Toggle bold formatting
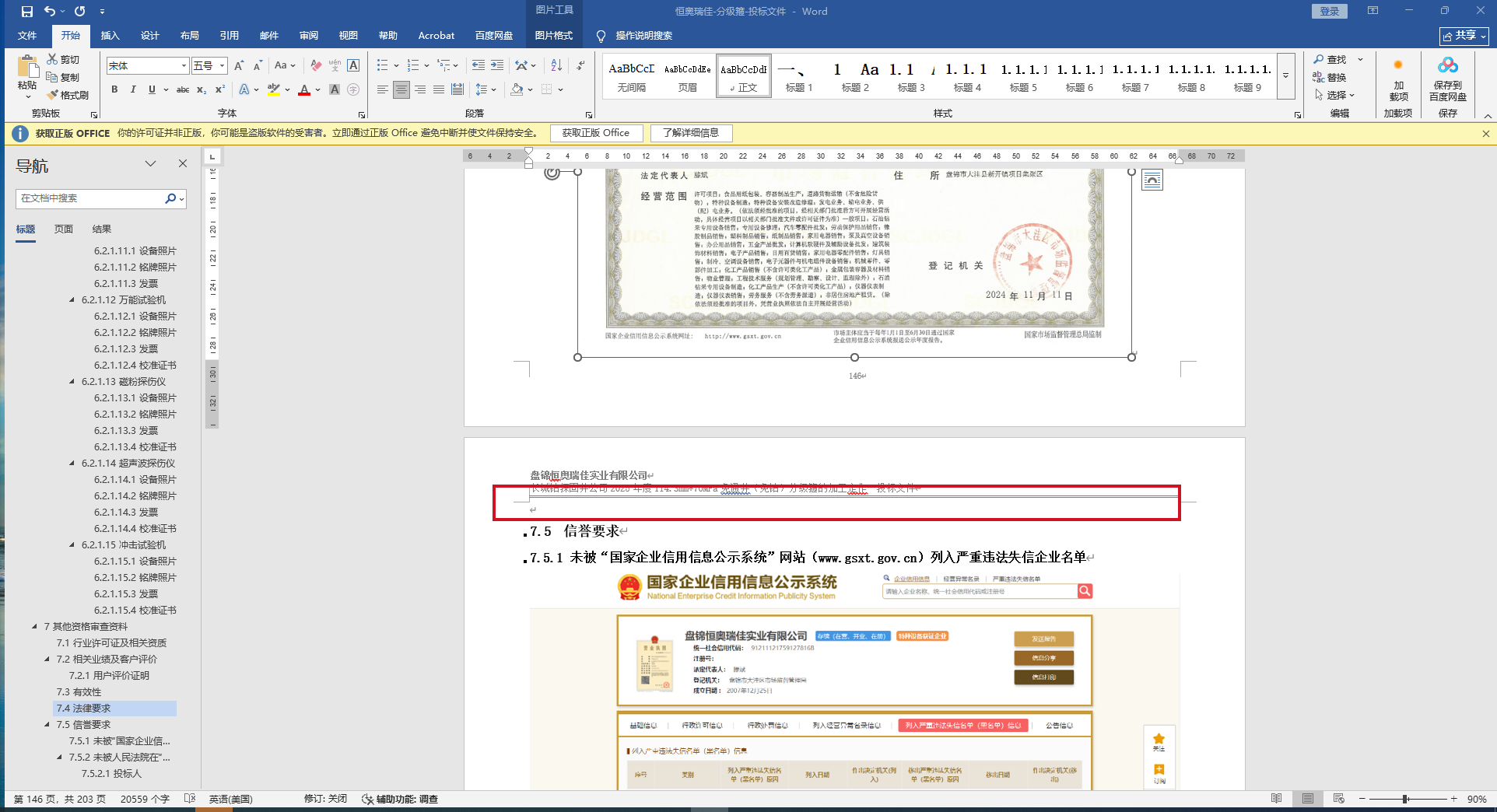Image resolution: width=1497 pixels, height=812 pixels. click(x=114, y=89)
